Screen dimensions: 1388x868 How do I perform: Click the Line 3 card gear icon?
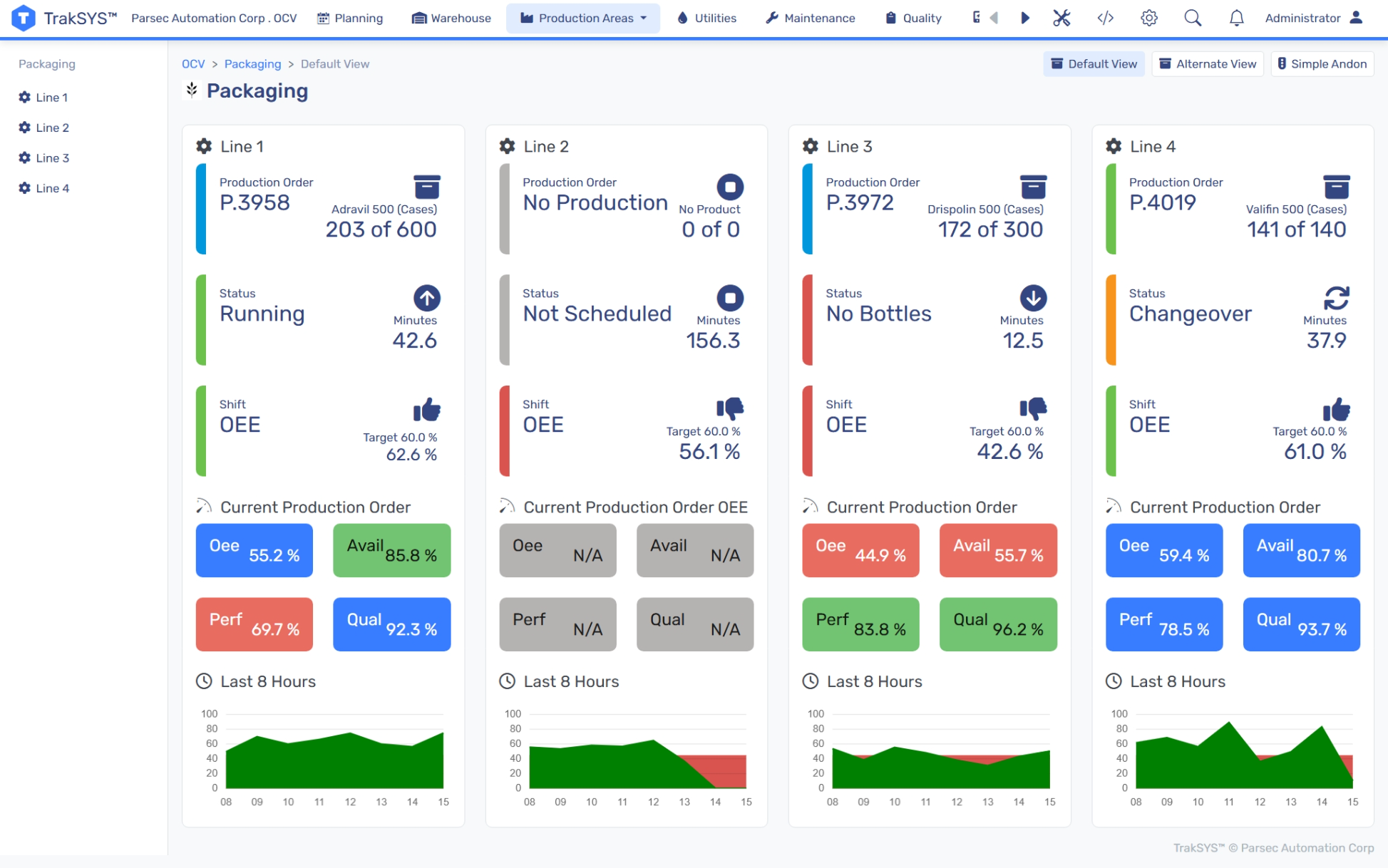[x=811, y=146]
